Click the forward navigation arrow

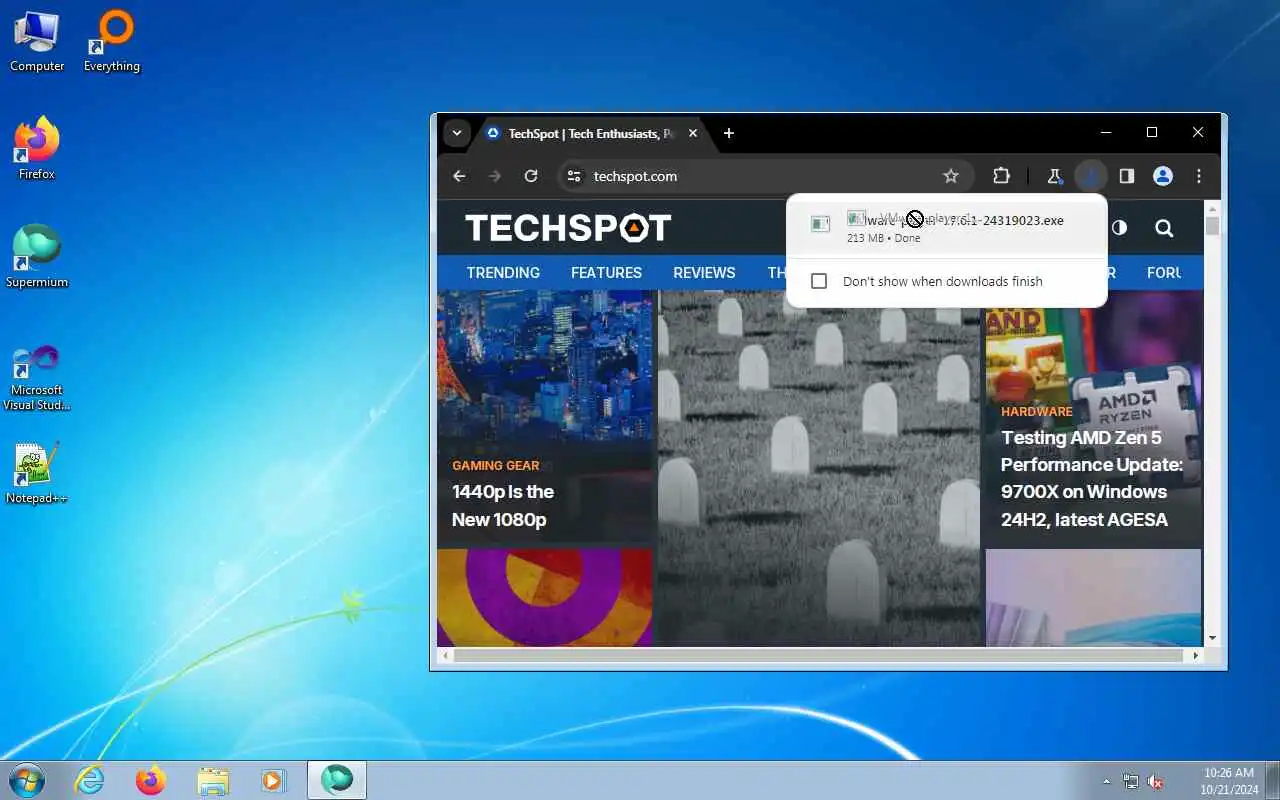(495, 176)
